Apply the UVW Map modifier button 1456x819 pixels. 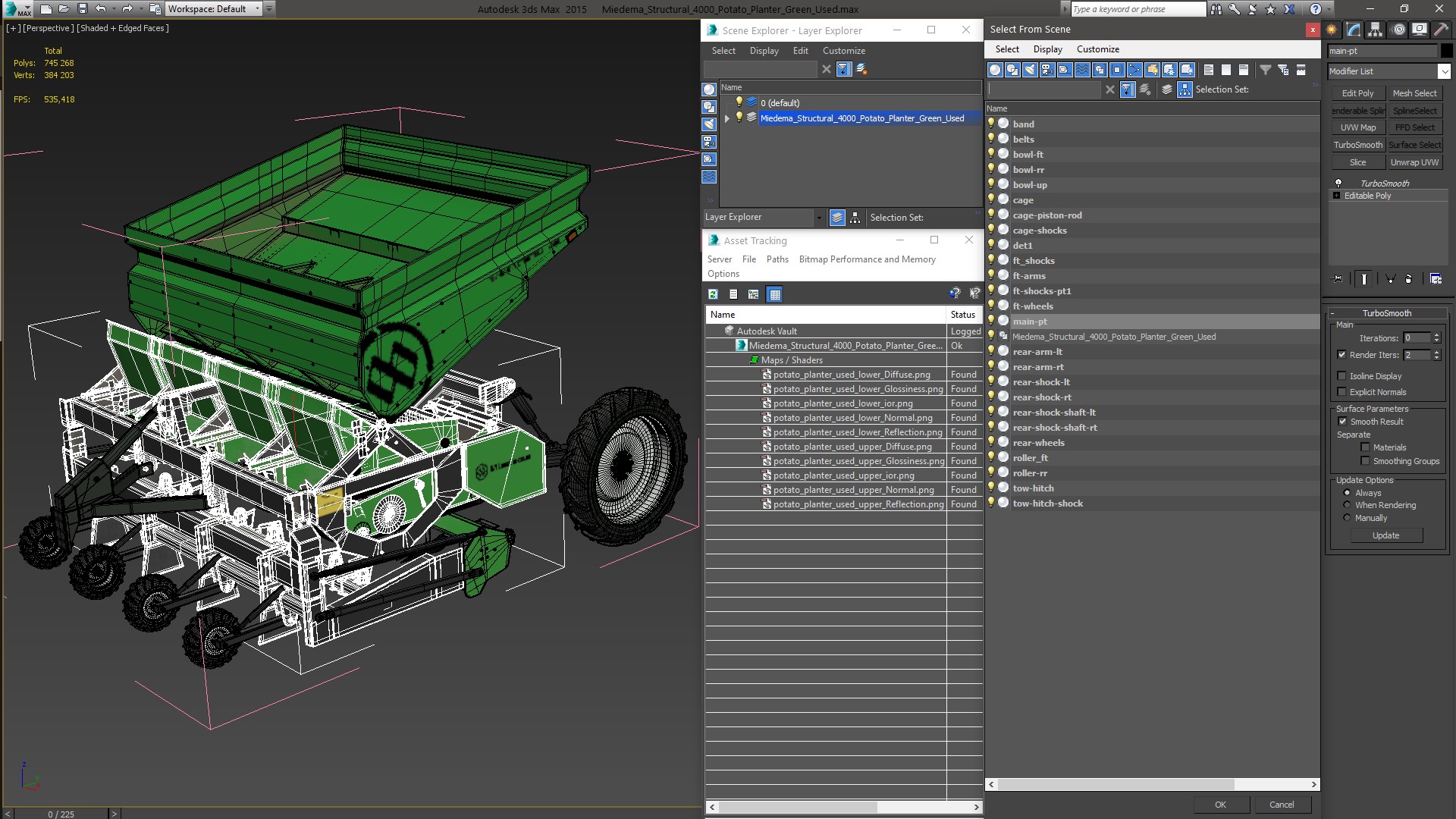point(1357,127)
